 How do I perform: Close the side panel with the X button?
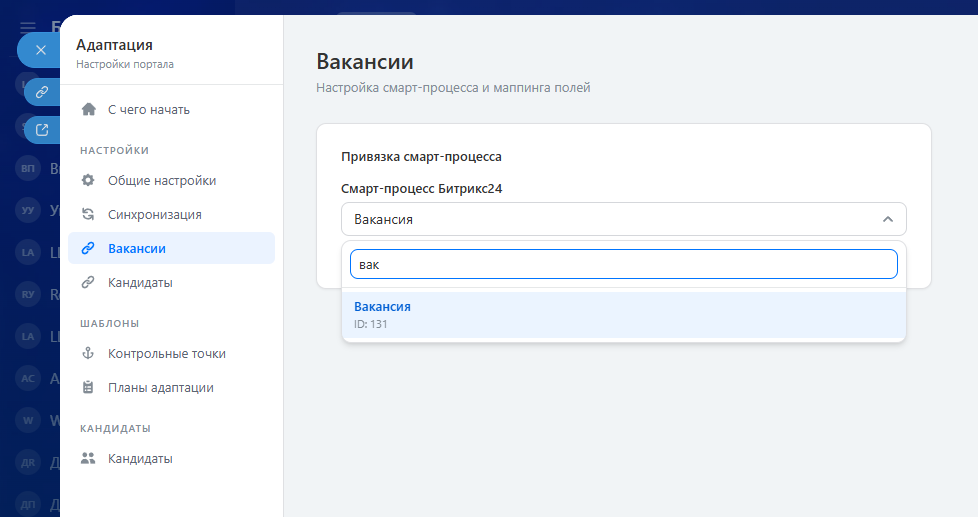(x=41, y=50)
